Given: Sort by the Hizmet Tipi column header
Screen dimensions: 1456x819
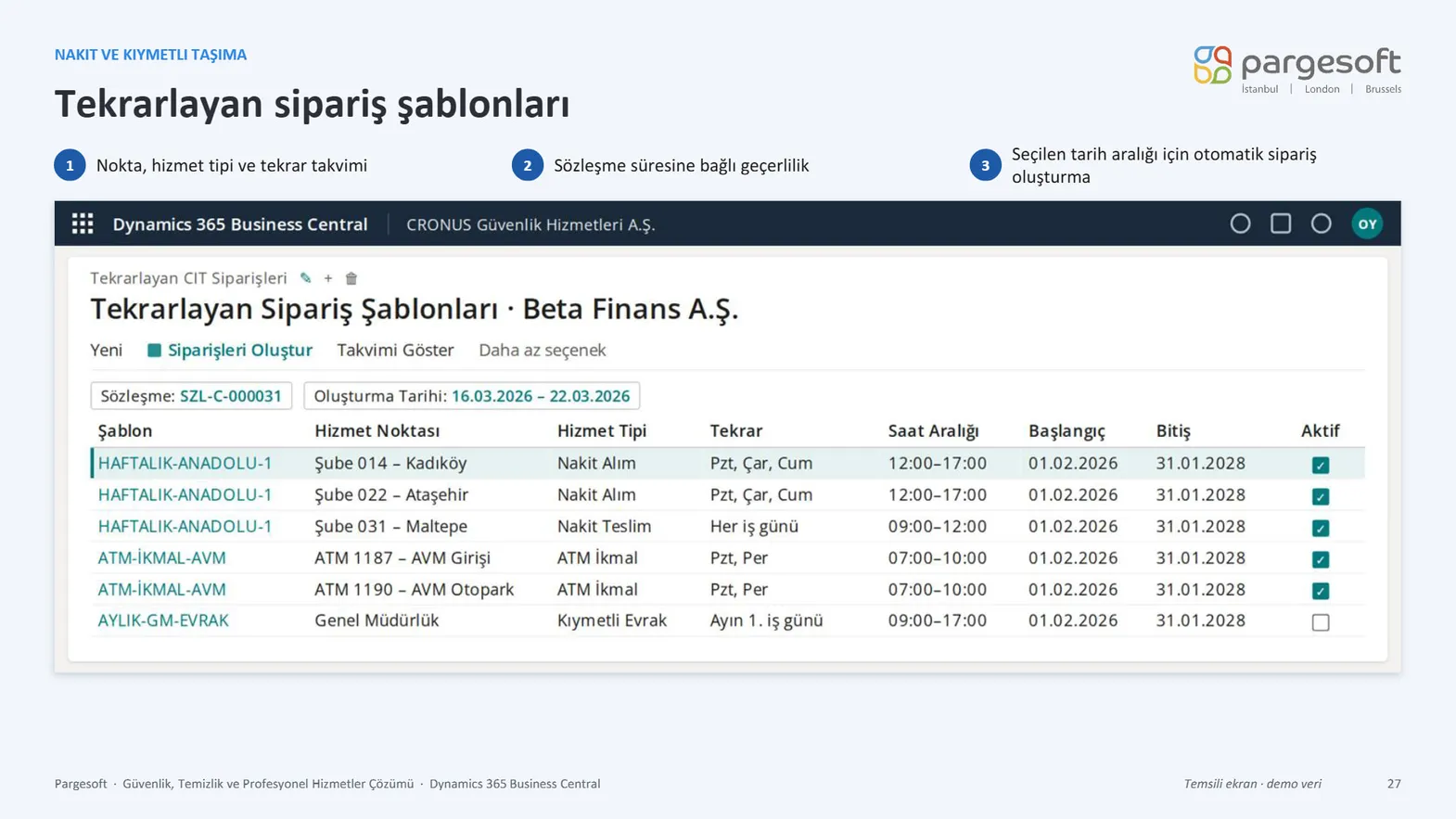Looking at the screenshot, I should [x=602, y=430].
